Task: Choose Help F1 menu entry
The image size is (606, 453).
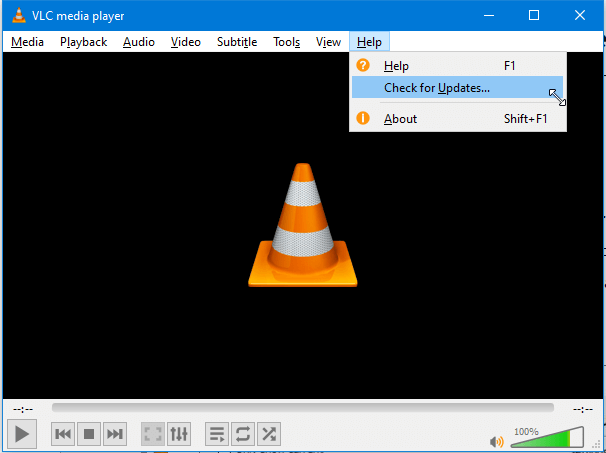Action: (458, 66)
